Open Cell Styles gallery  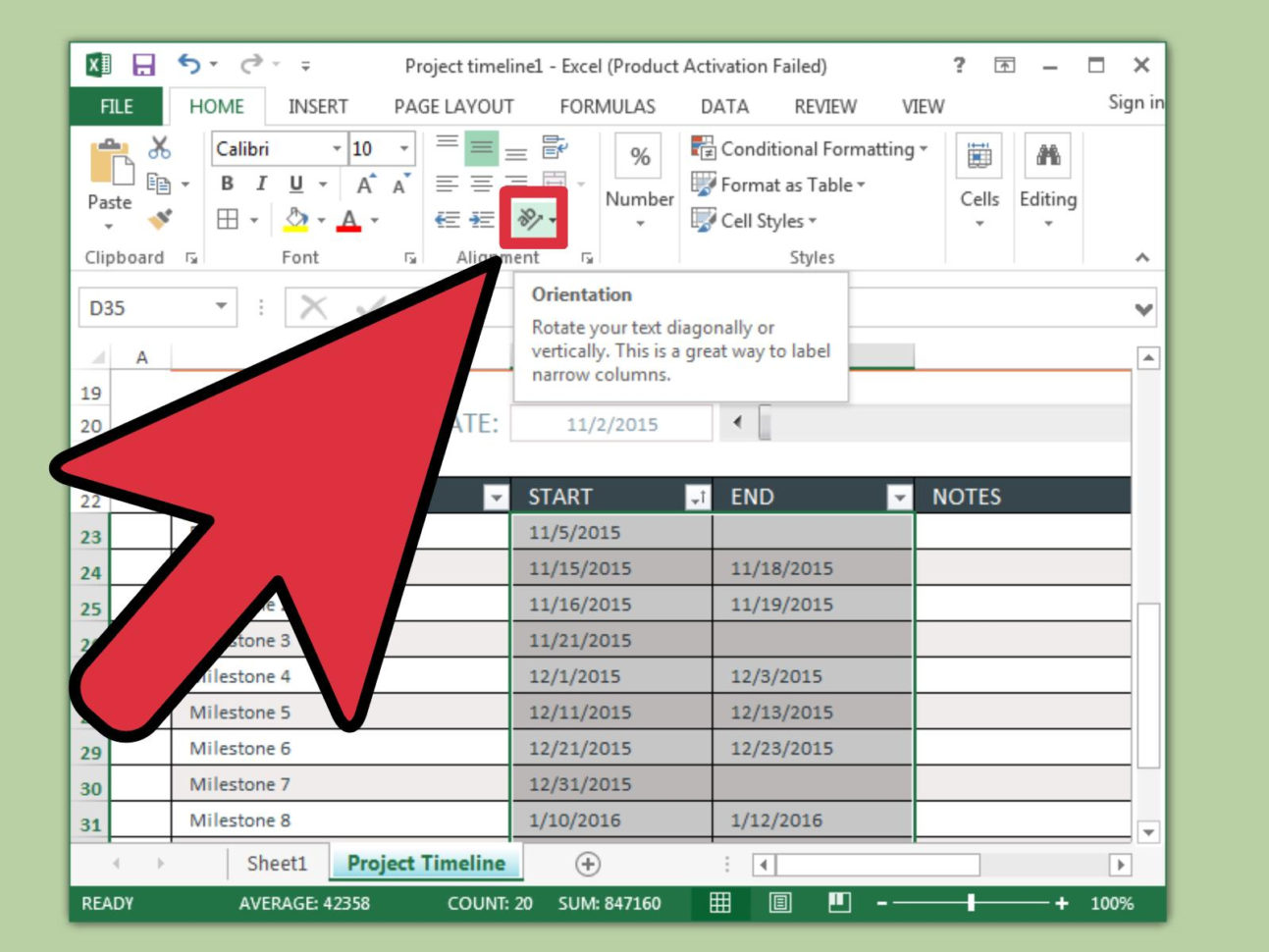pyautogui.click(x=704, y=220)
